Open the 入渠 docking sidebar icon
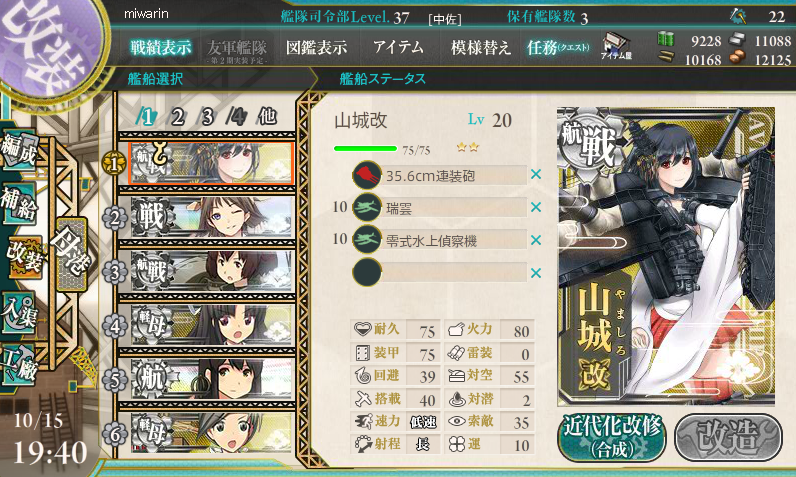This screenshot has width=796, height=477. pyautogui.click(x=19, y=313)
